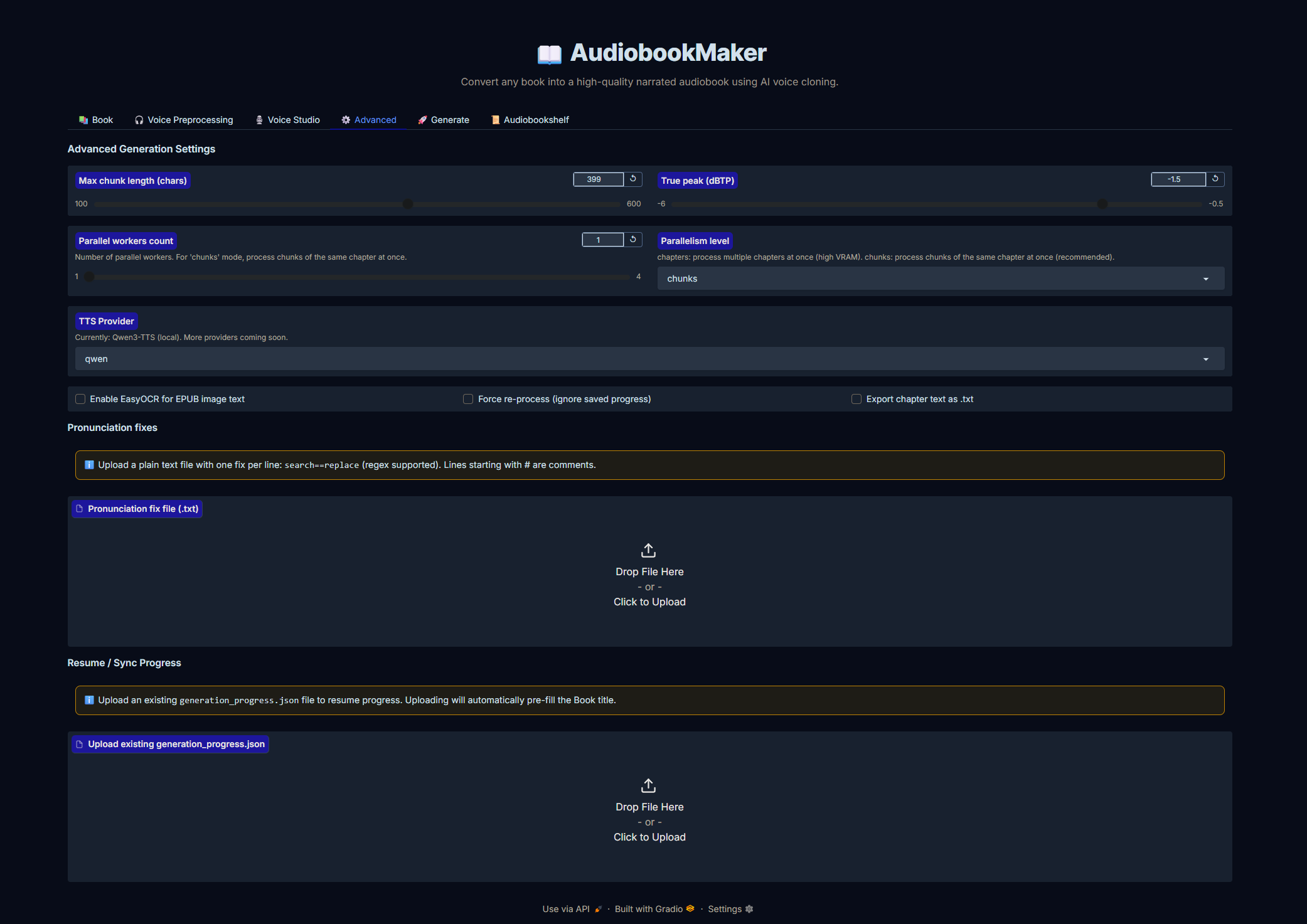The image size is (1307, 924).
Task: Click file icon next to Upload existing generation_progress.json
Action: coord(80,744)
